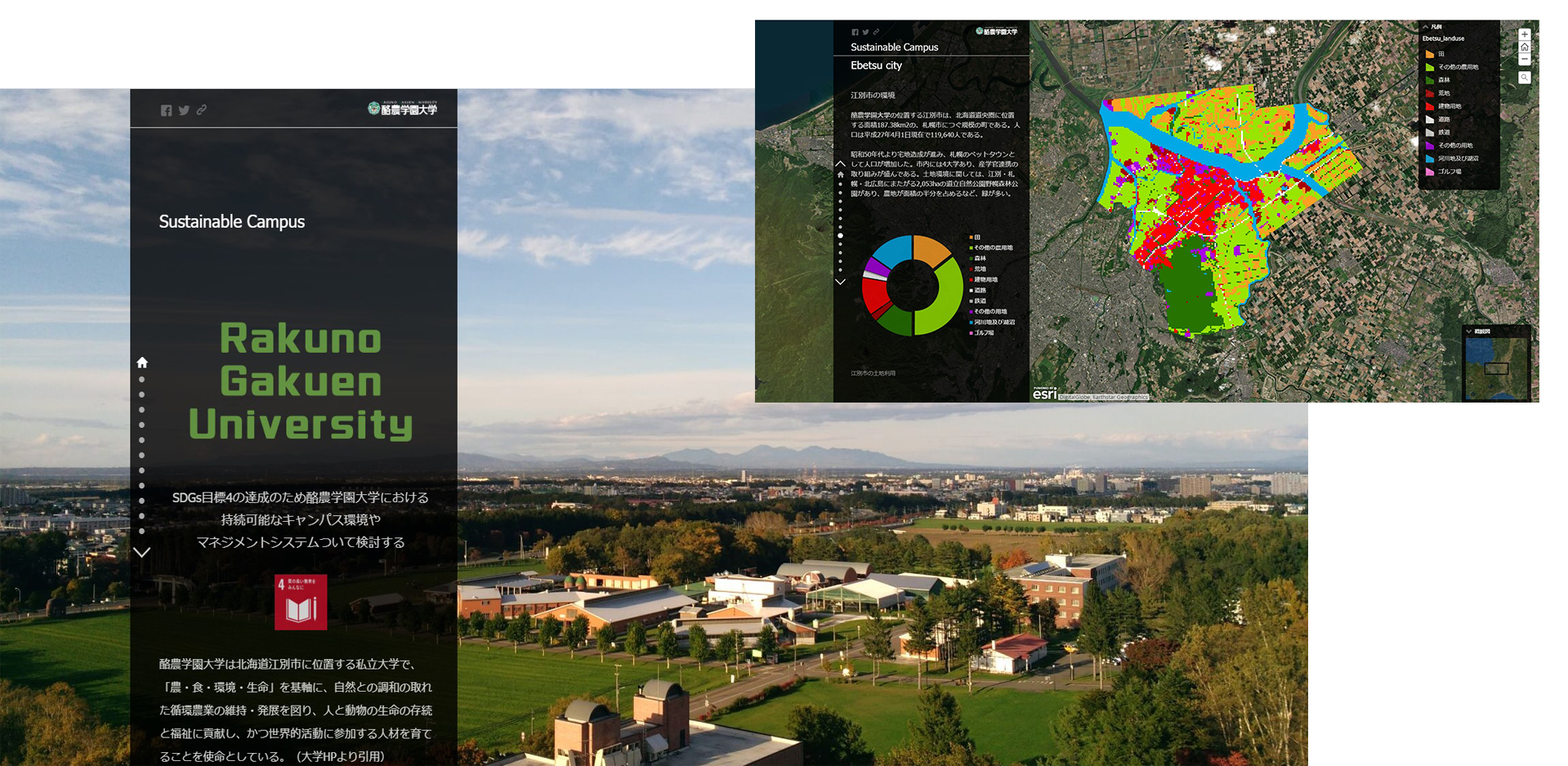Facebook share icon in Ebetsu city panel
This screenshot has width=1568, height=766.
(x=855, y=33)
